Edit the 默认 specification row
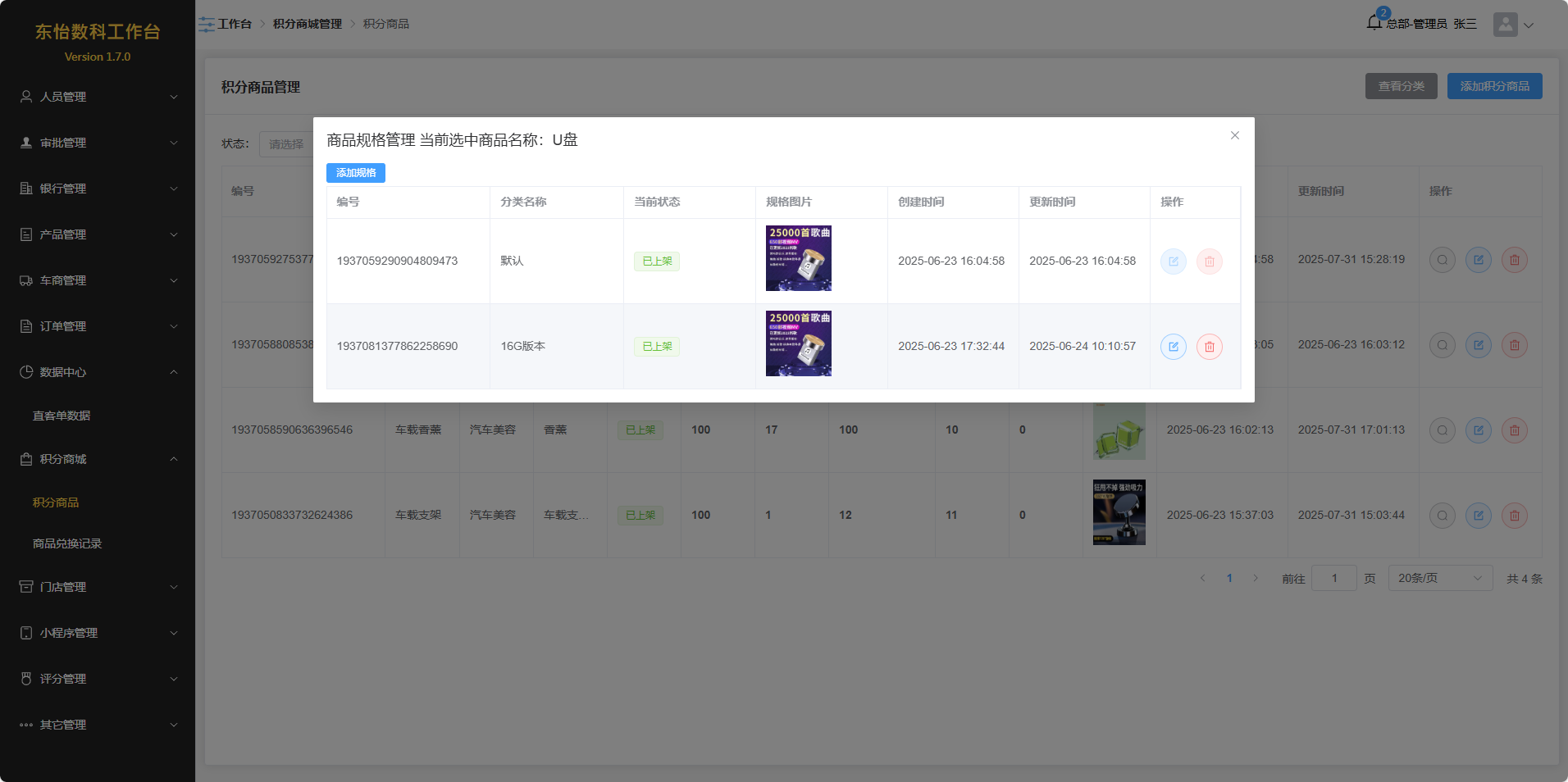Viewport: 1568px width, 782px height. (1173, 261)
